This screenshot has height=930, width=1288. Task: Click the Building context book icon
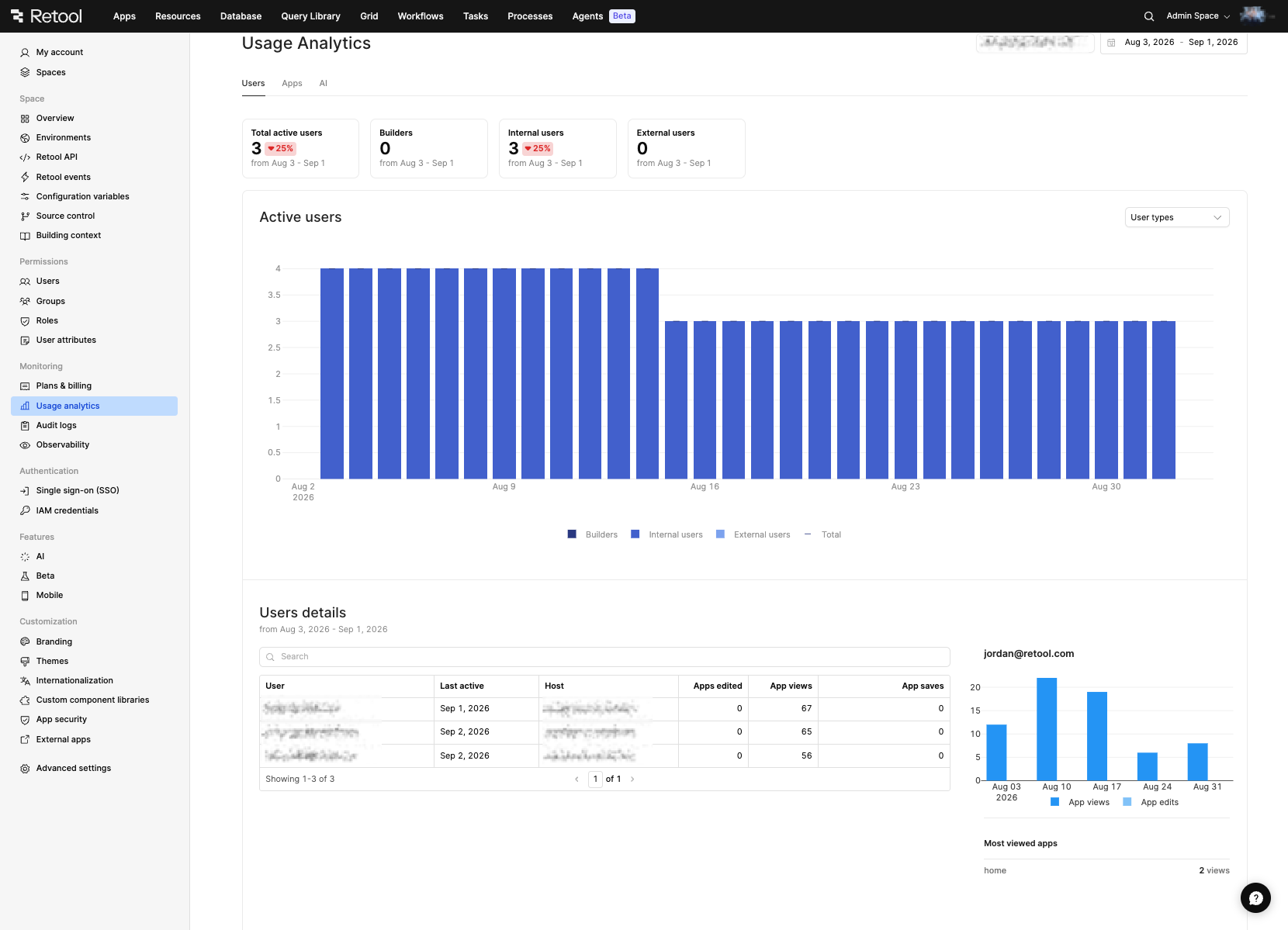point(25,236)
